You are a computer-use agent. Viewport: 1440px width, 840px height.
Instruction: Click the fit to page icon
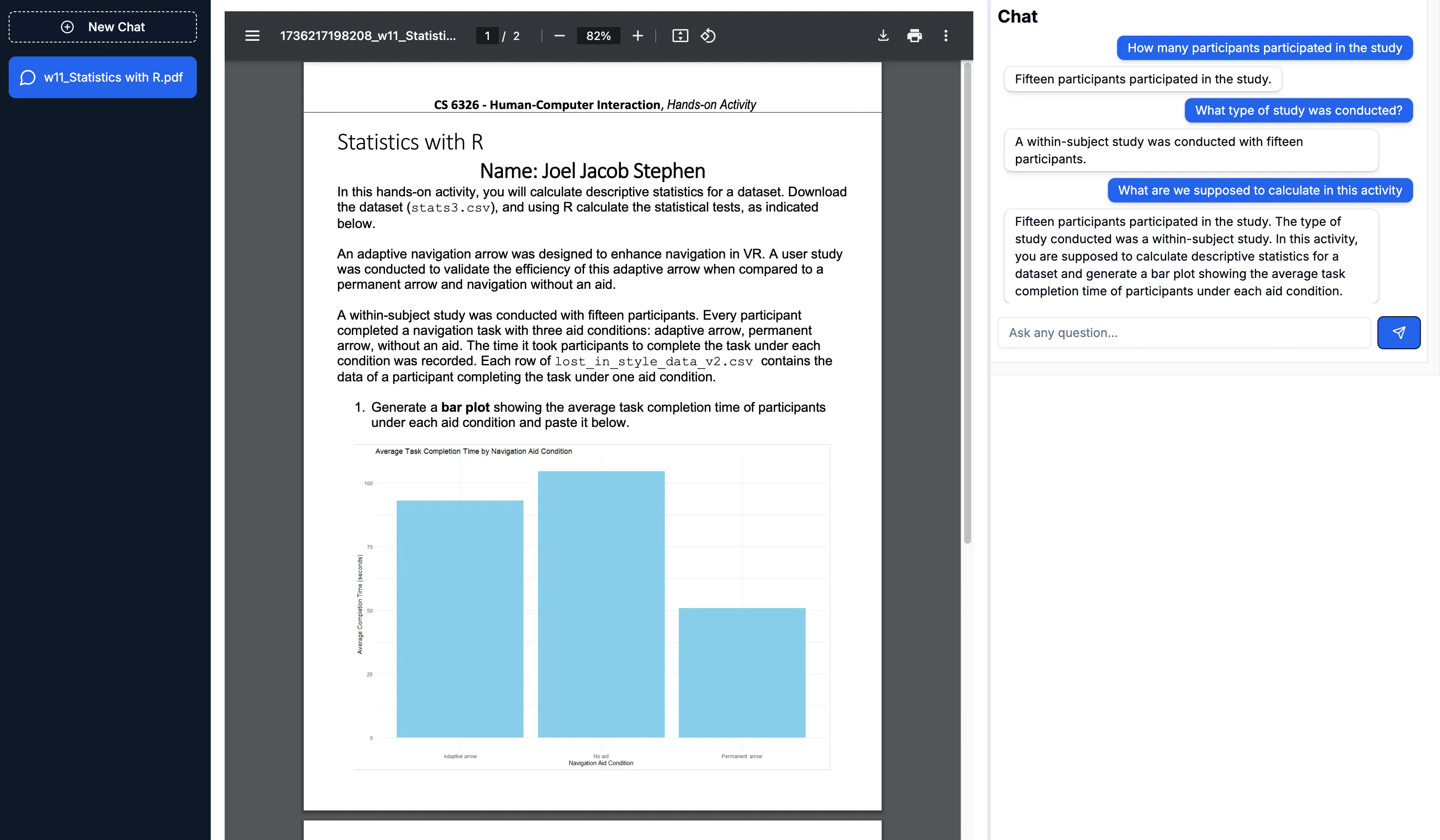[x=680, y=36]
